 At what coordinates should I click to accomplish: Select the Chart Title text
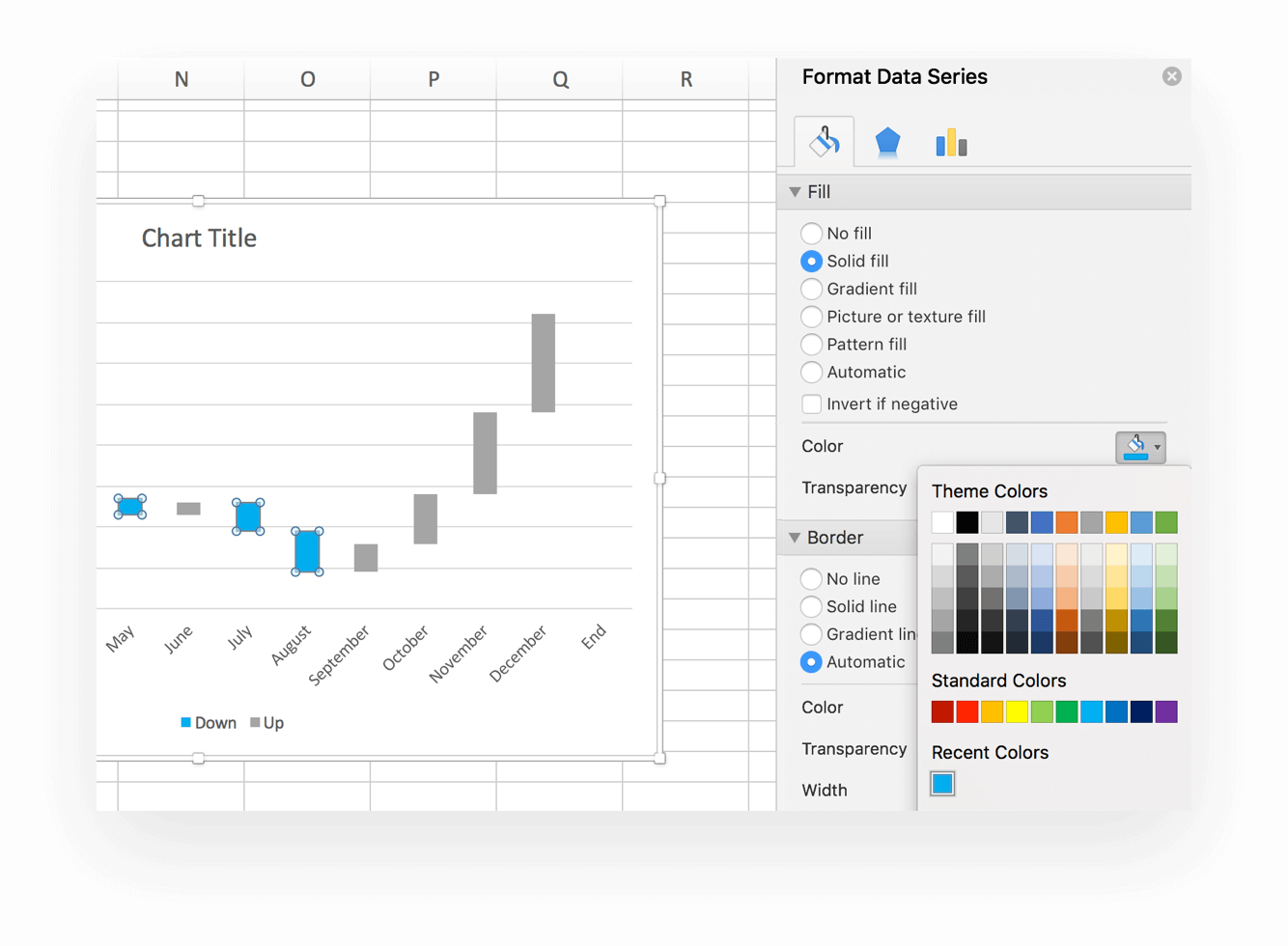[x=198, y=237]
